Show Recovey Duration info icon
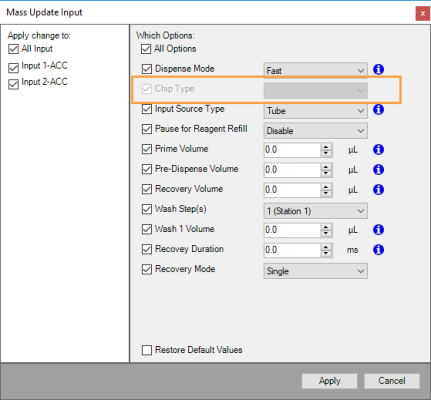The height and width of the screenshot is (400, 431). tap(378, 250)
